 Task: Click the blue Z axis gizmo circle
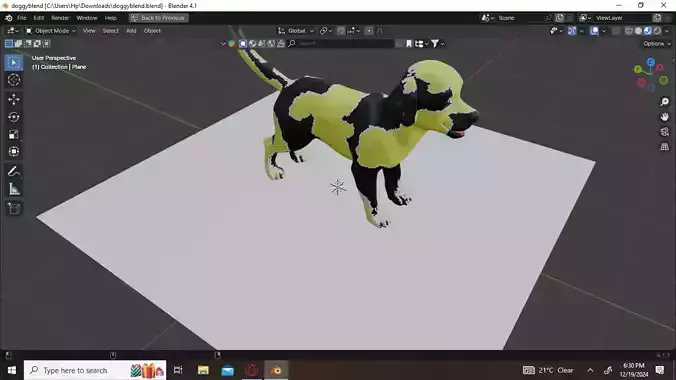(651, 63)
